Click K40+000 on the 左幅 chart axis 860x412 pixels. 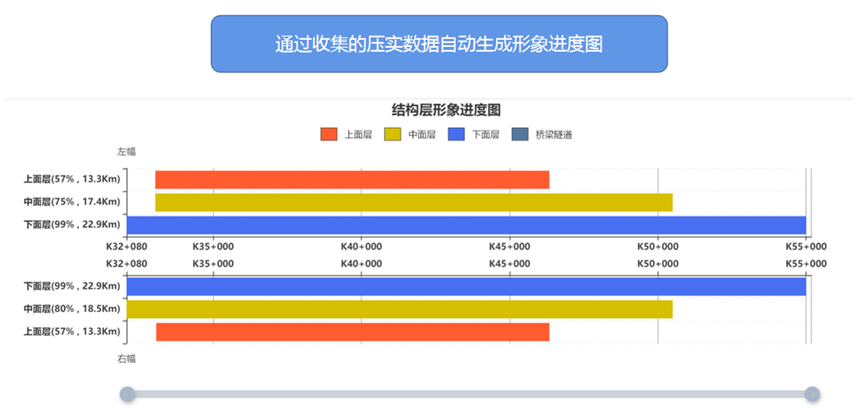coord(361,247)
